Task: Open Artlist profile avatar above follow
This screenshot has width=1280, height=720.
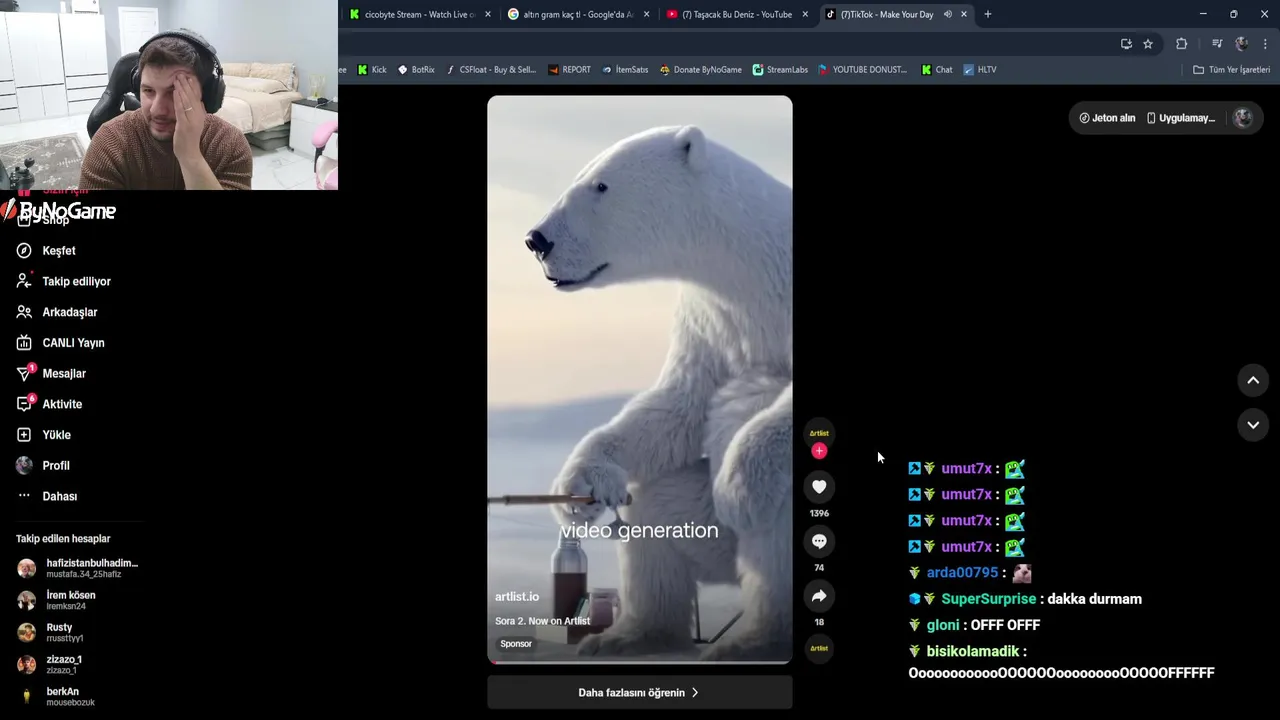Action: (x=819, y=433)
